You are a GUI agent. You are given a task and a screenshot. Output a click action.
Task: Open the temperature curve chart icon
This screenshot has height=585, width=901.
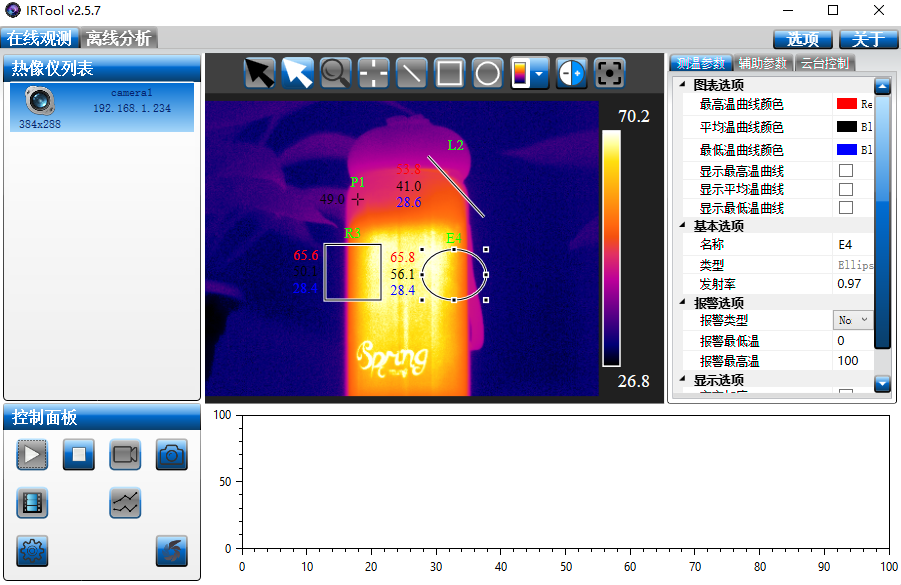125,503
